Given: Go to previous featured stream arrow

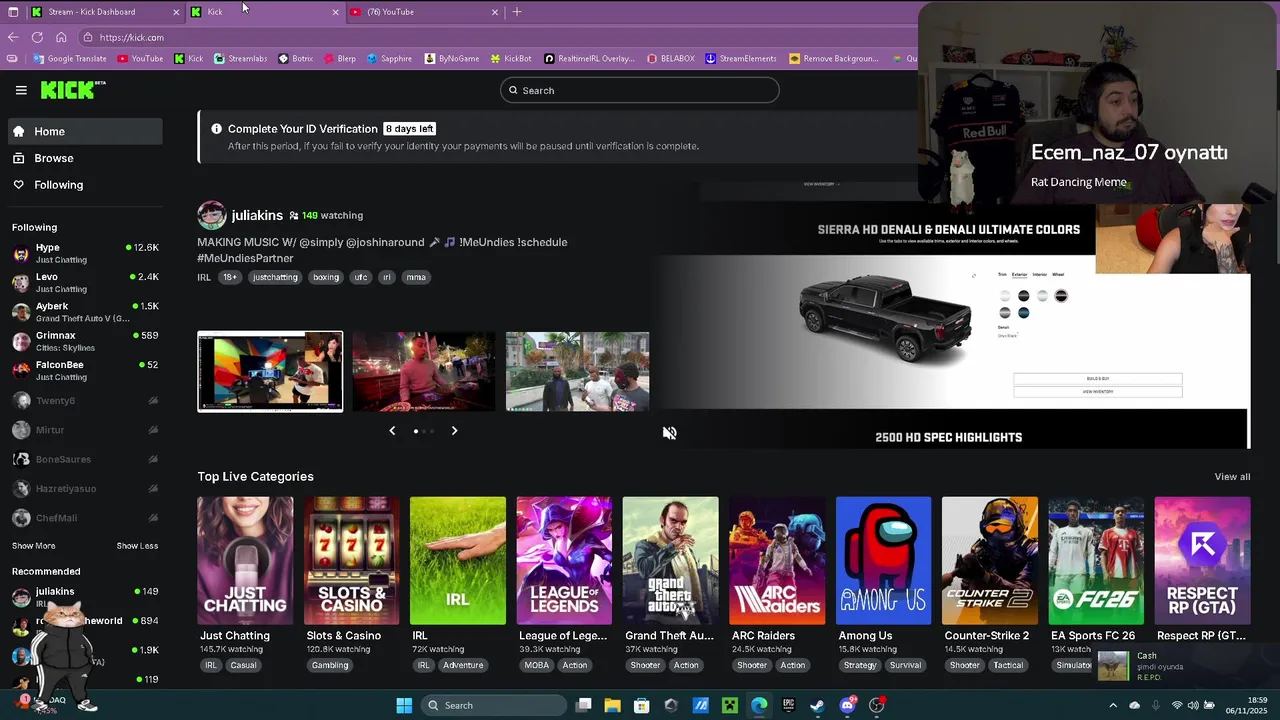Looking at the screenshot, I should tap(392, 430).
